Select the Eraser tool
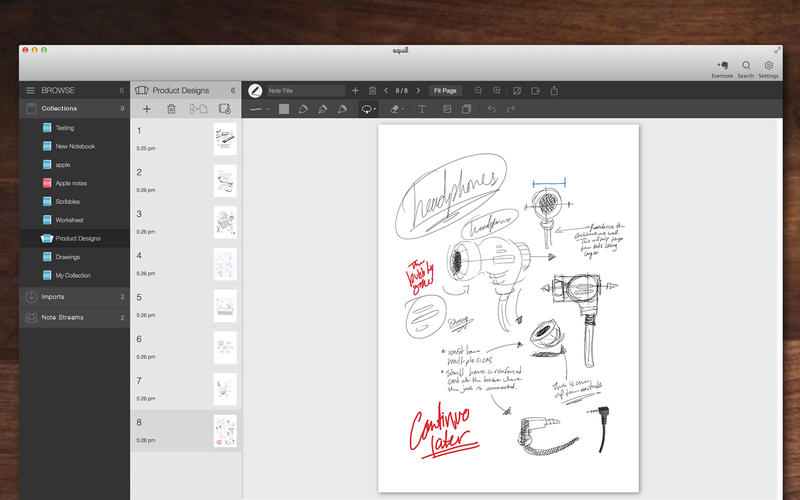 click(x=396, y=109)
